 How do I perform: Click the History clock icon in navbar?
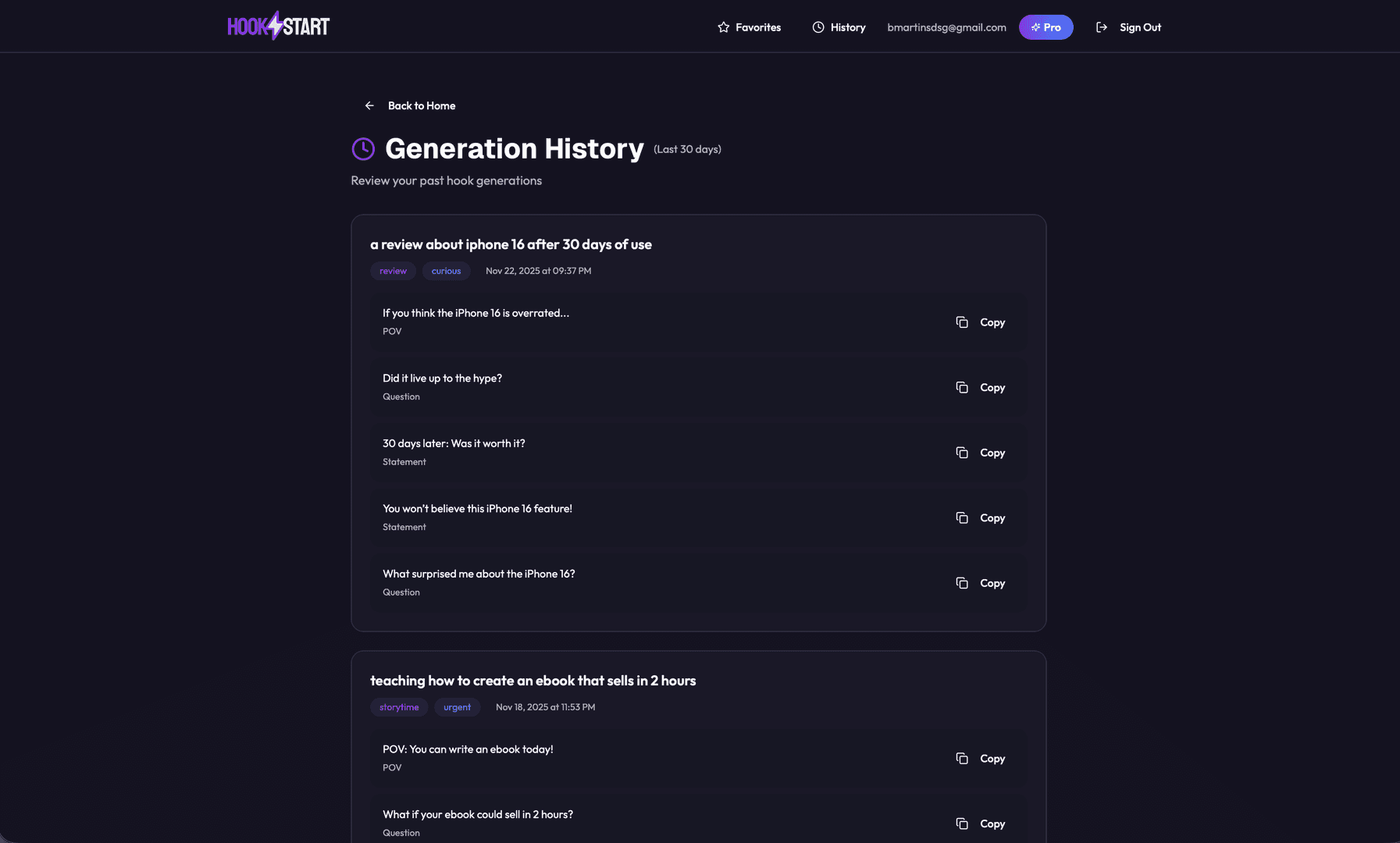point(818,27)
